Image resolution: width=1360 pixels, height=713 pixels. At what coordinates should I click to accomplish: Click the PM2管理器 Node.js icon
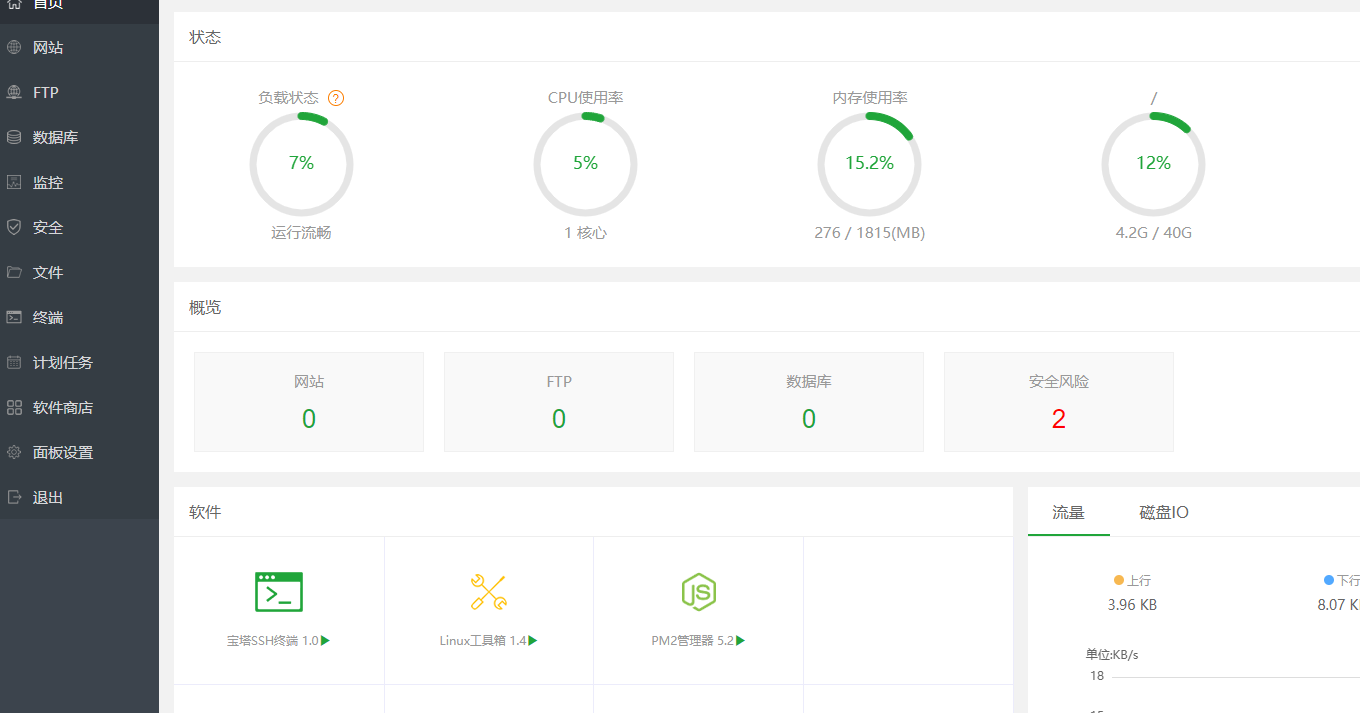point(698,592)
